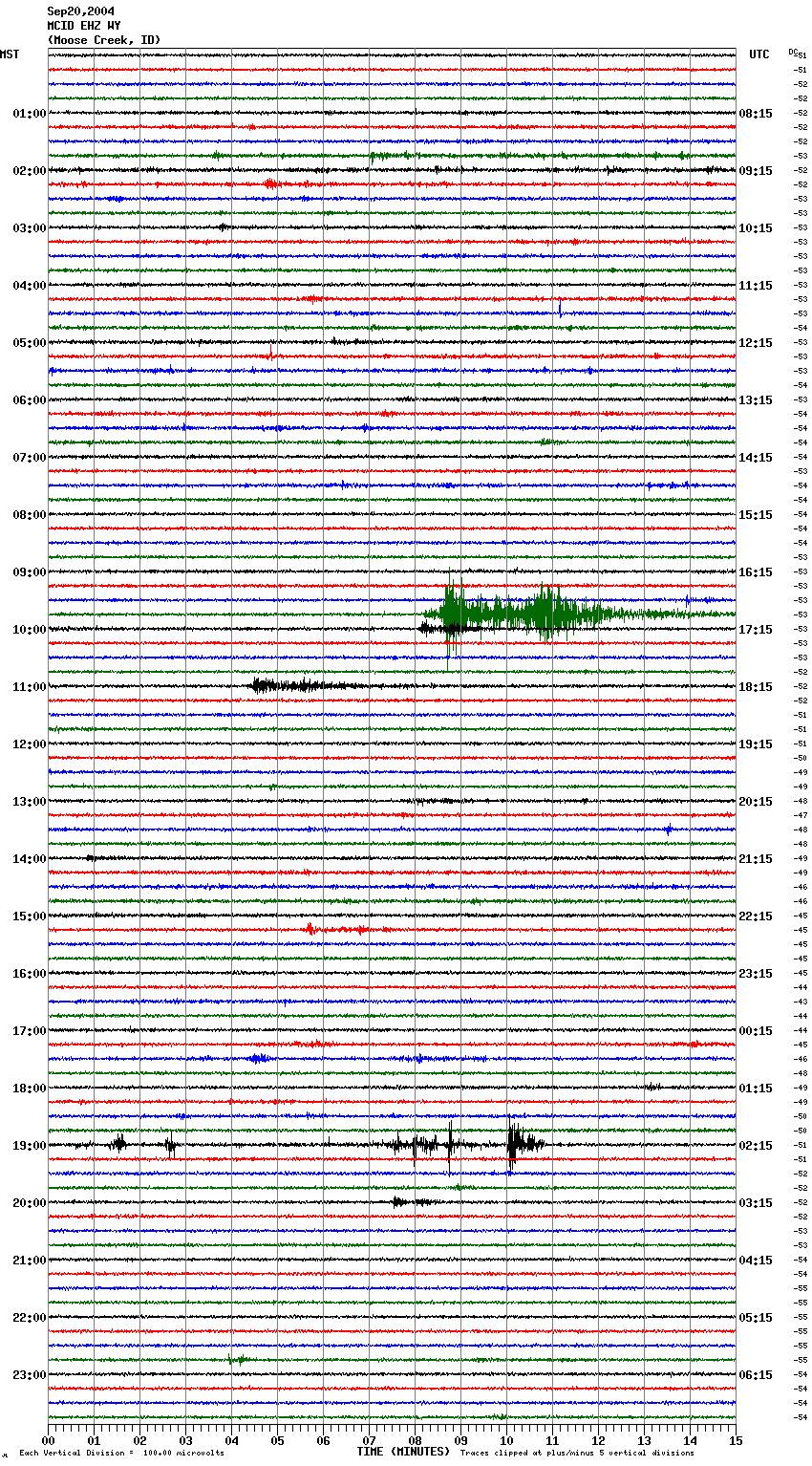Click the 08:00 MST time label

[29, 515]
